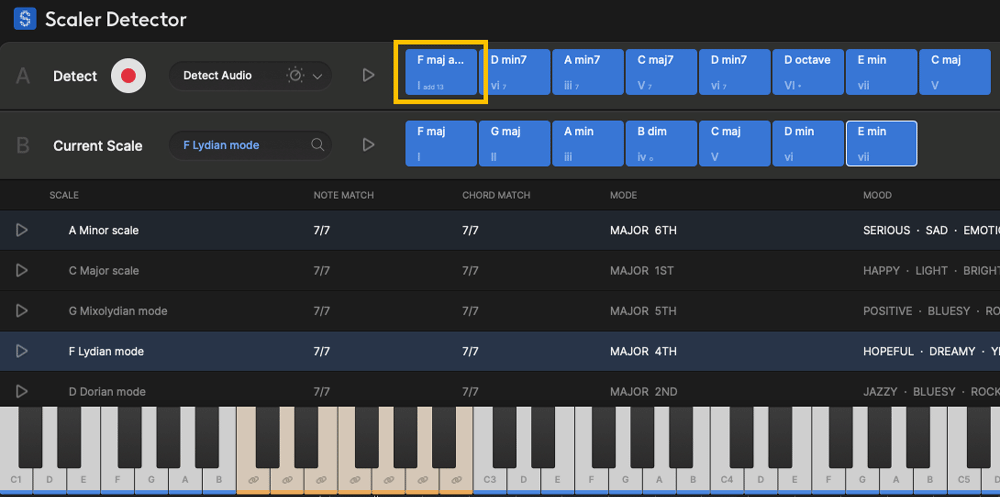
Task: Play the current scale chords in row B
Action: click(368, 145)
